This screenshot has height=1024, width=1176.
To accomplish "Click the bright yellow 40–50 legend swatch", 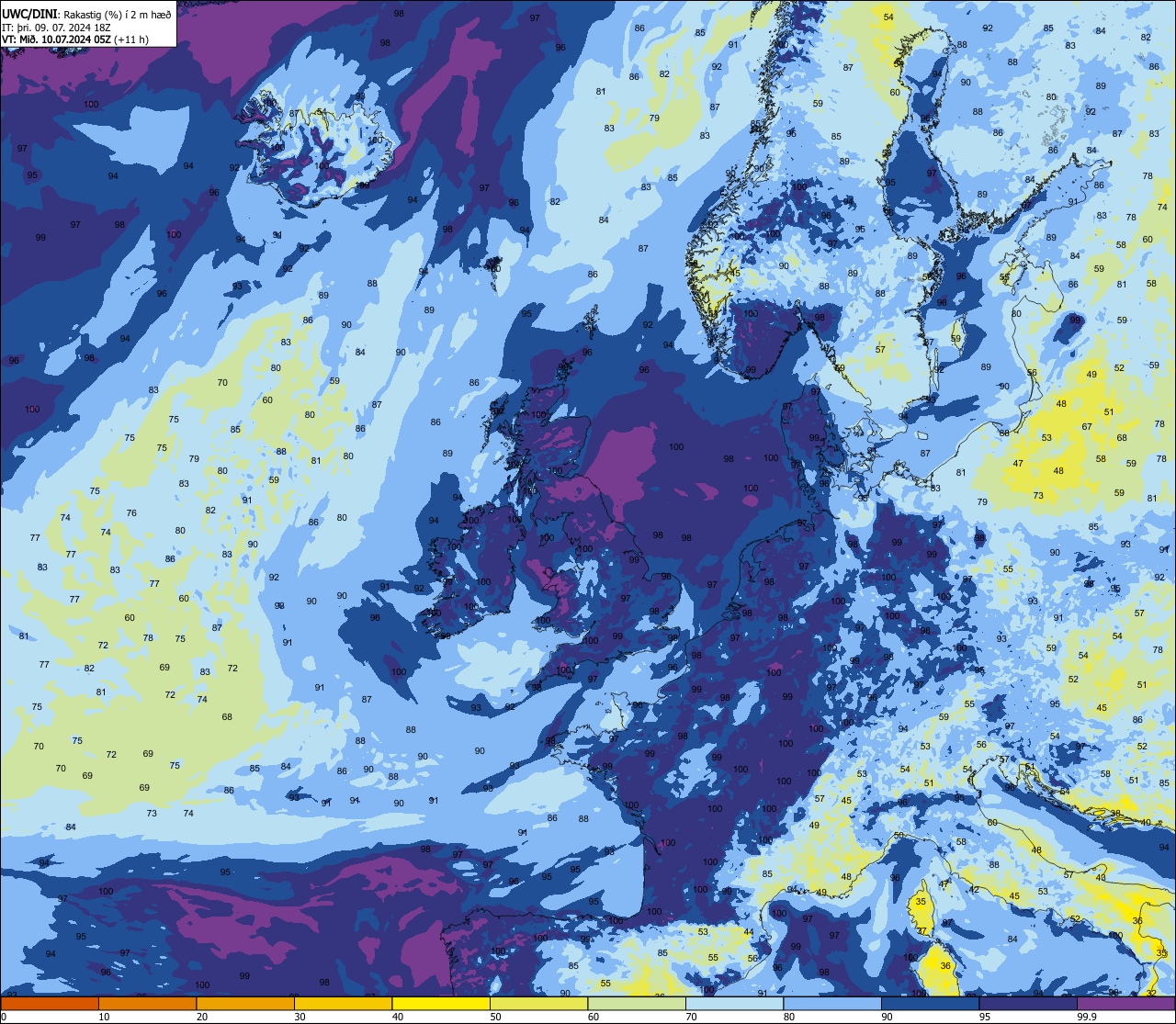I will [x=441, y=1004].
